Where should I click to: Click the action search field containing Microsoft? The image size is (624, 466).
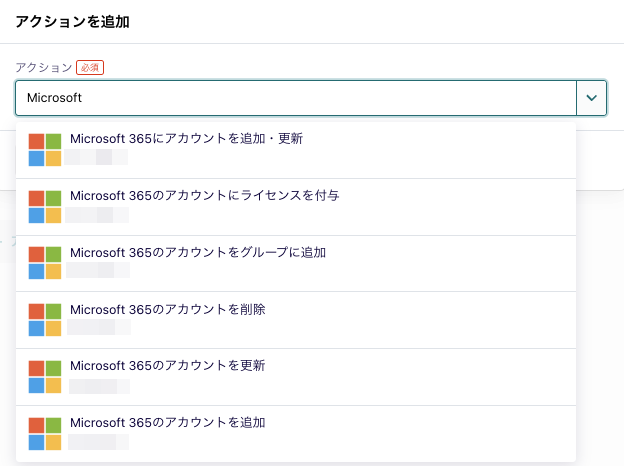click(296, 98)
